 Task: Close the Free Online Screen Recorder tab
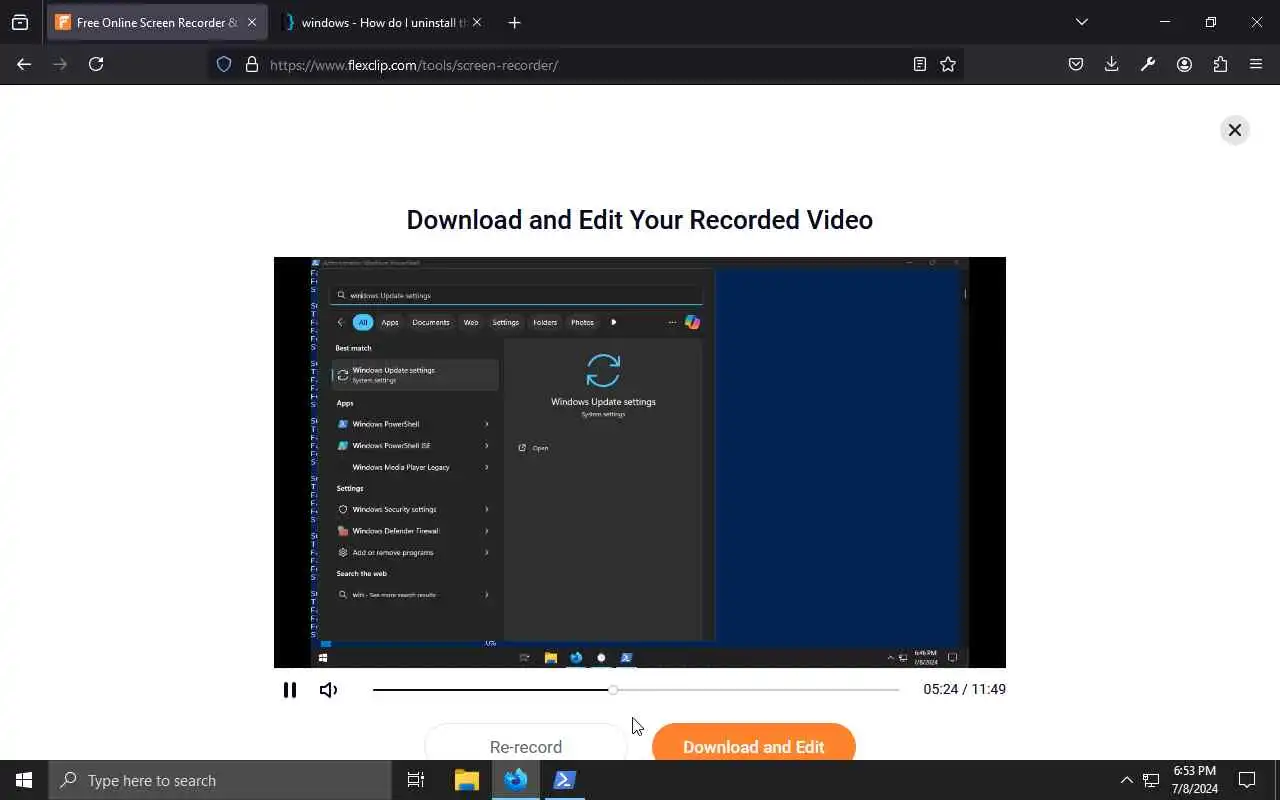click(251, 22)
